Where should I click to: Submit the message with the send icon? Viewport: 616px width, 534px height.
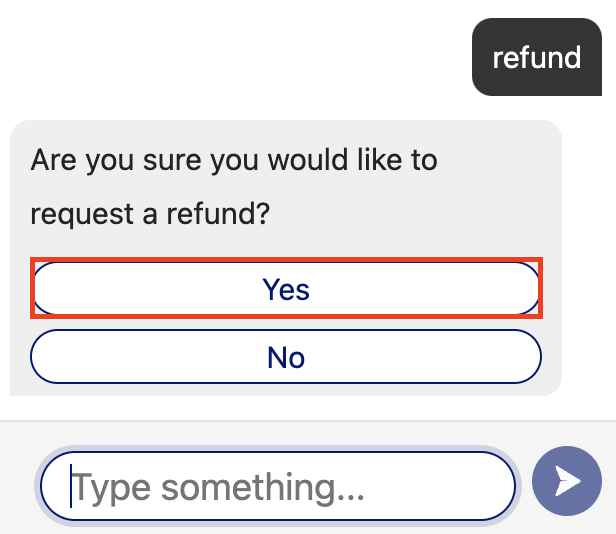pos(567,482)
